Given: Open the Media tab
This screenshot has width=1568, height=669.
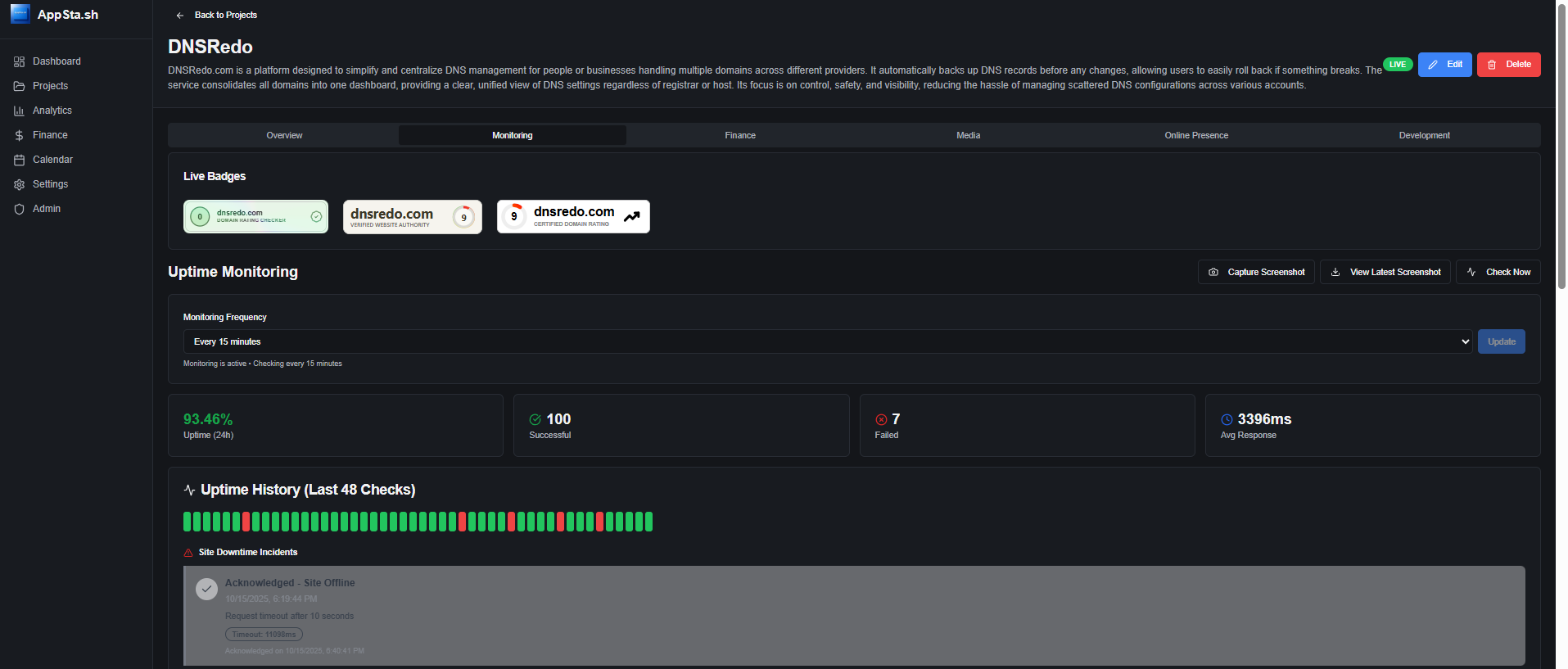Looking at the screenshot, I should point(969,135).
